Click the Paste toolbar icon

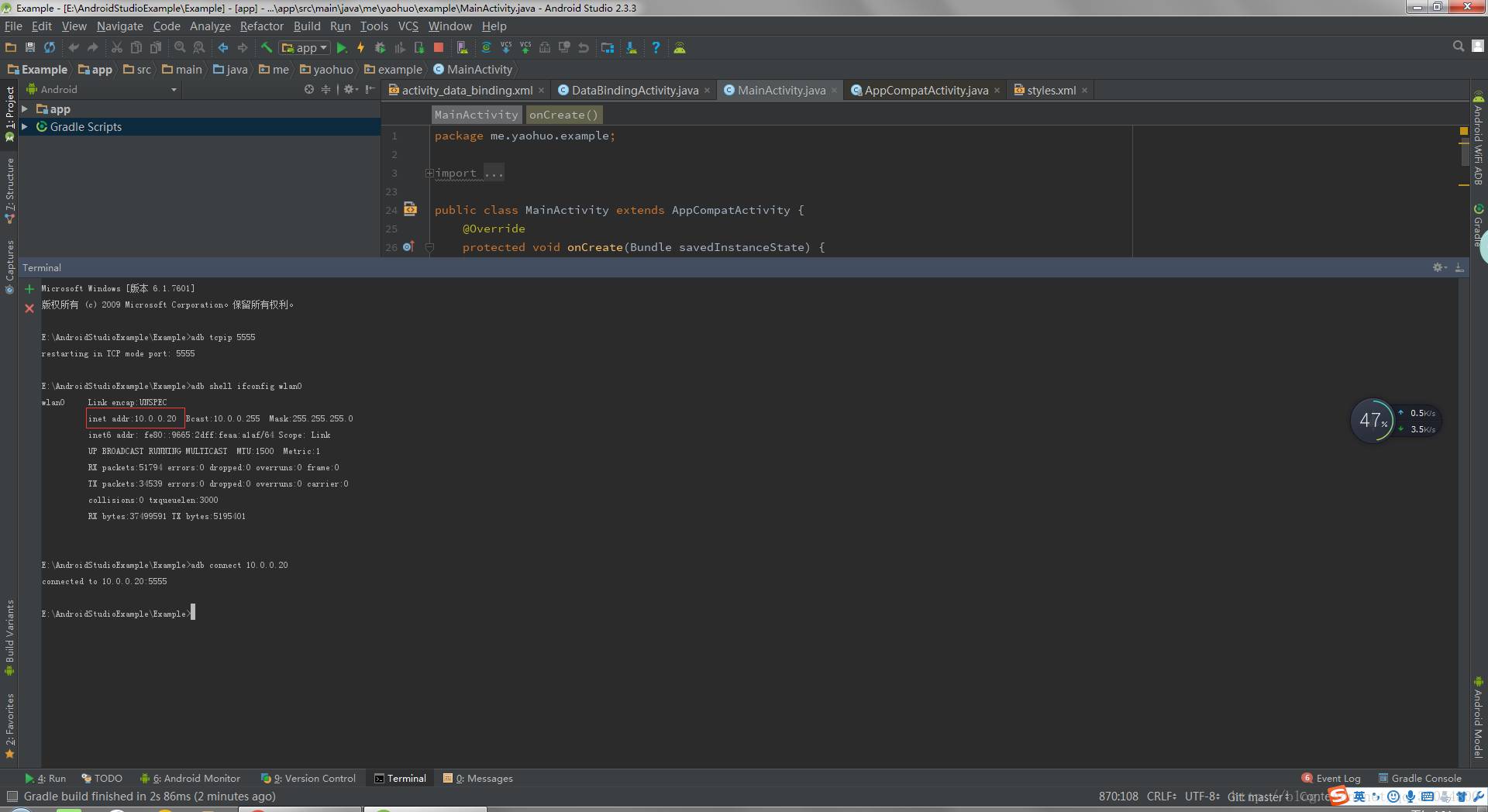(156, 48)
